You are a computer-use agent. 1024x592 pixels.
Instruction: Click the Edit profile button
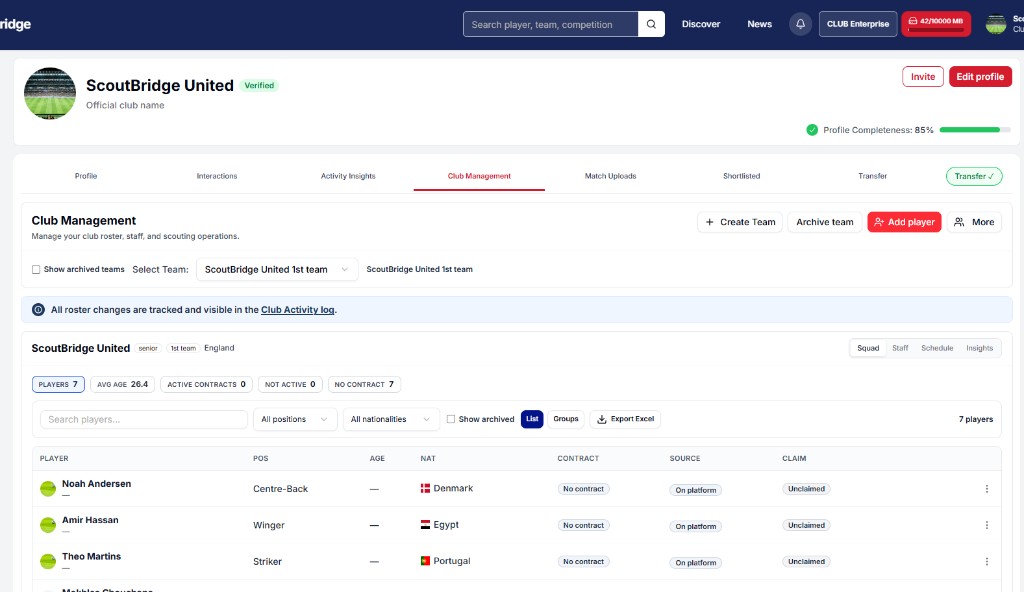(x=980, y=76)
